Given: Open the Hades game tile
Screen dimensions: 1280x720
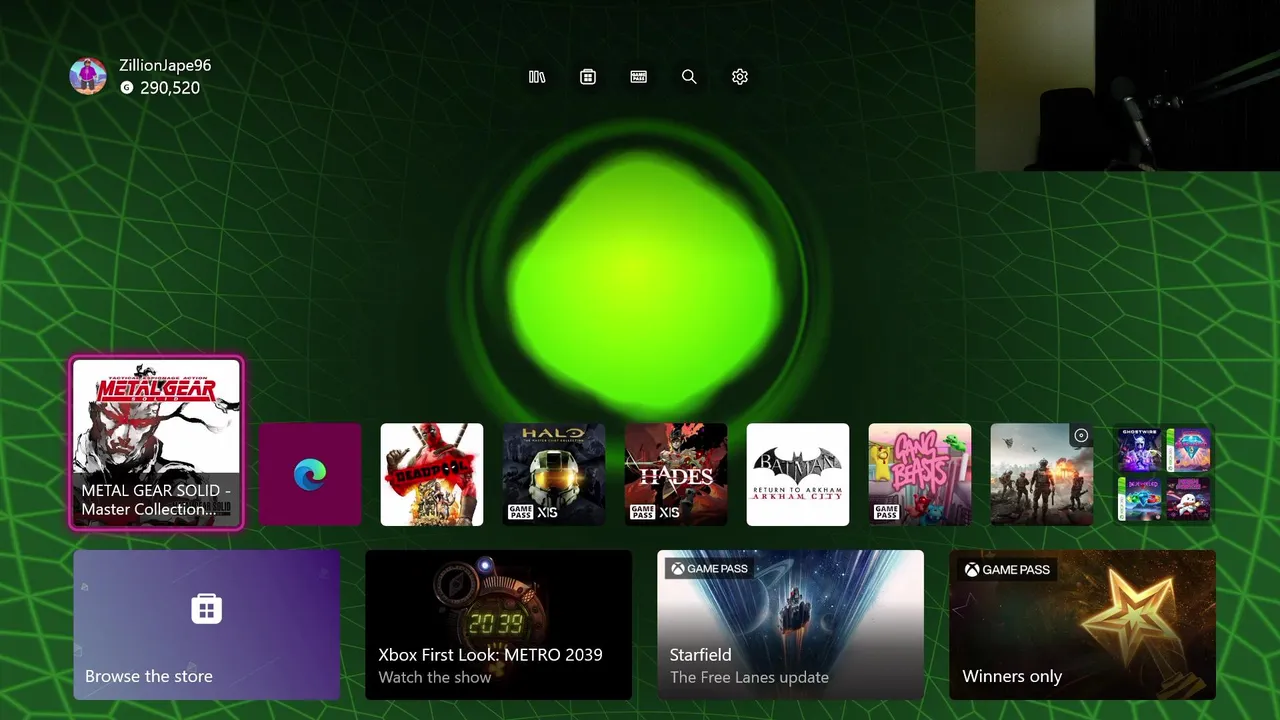Looking at the screenshot, I should coord(676,474).
